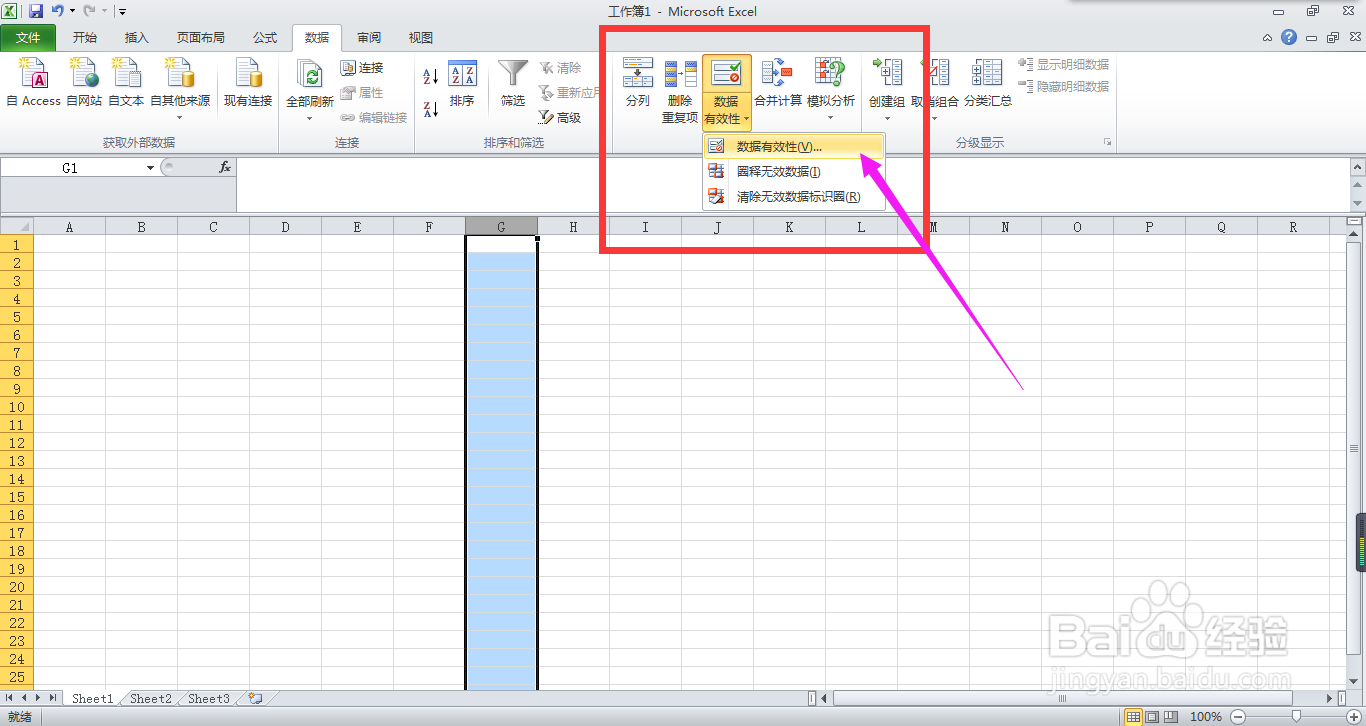Switch to the 公式 ribbon tab
The height and width of the screenshot is (726, 1366).
[264, 37]
